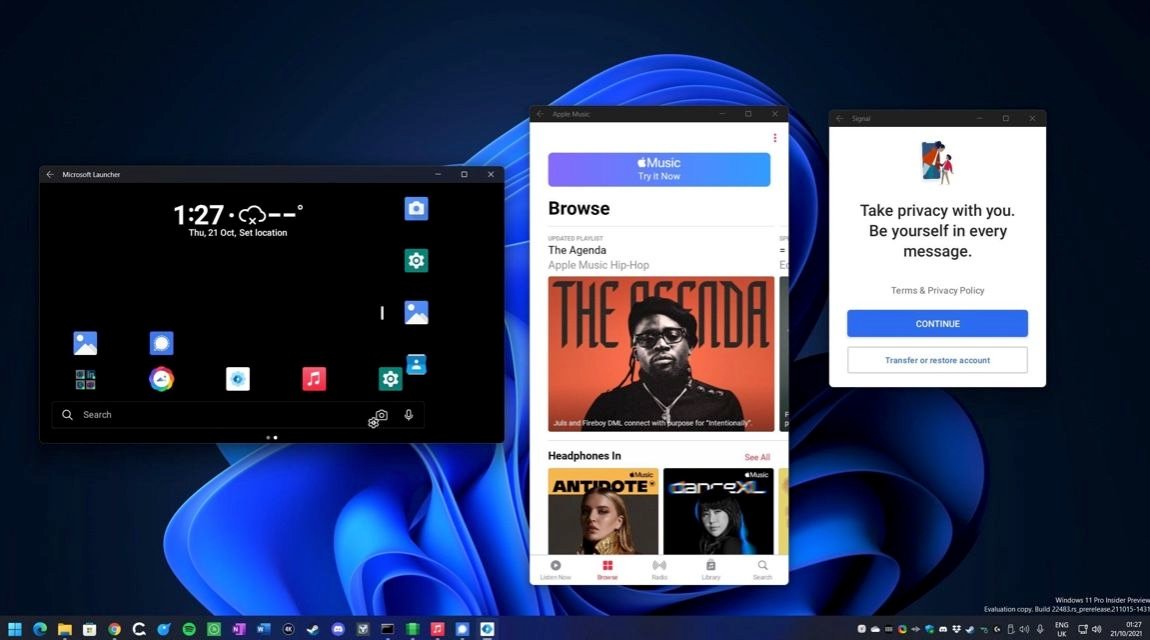Click Transfer or restore account in Signal
This screenshot has width=1150, height=640.
[937, 360]
